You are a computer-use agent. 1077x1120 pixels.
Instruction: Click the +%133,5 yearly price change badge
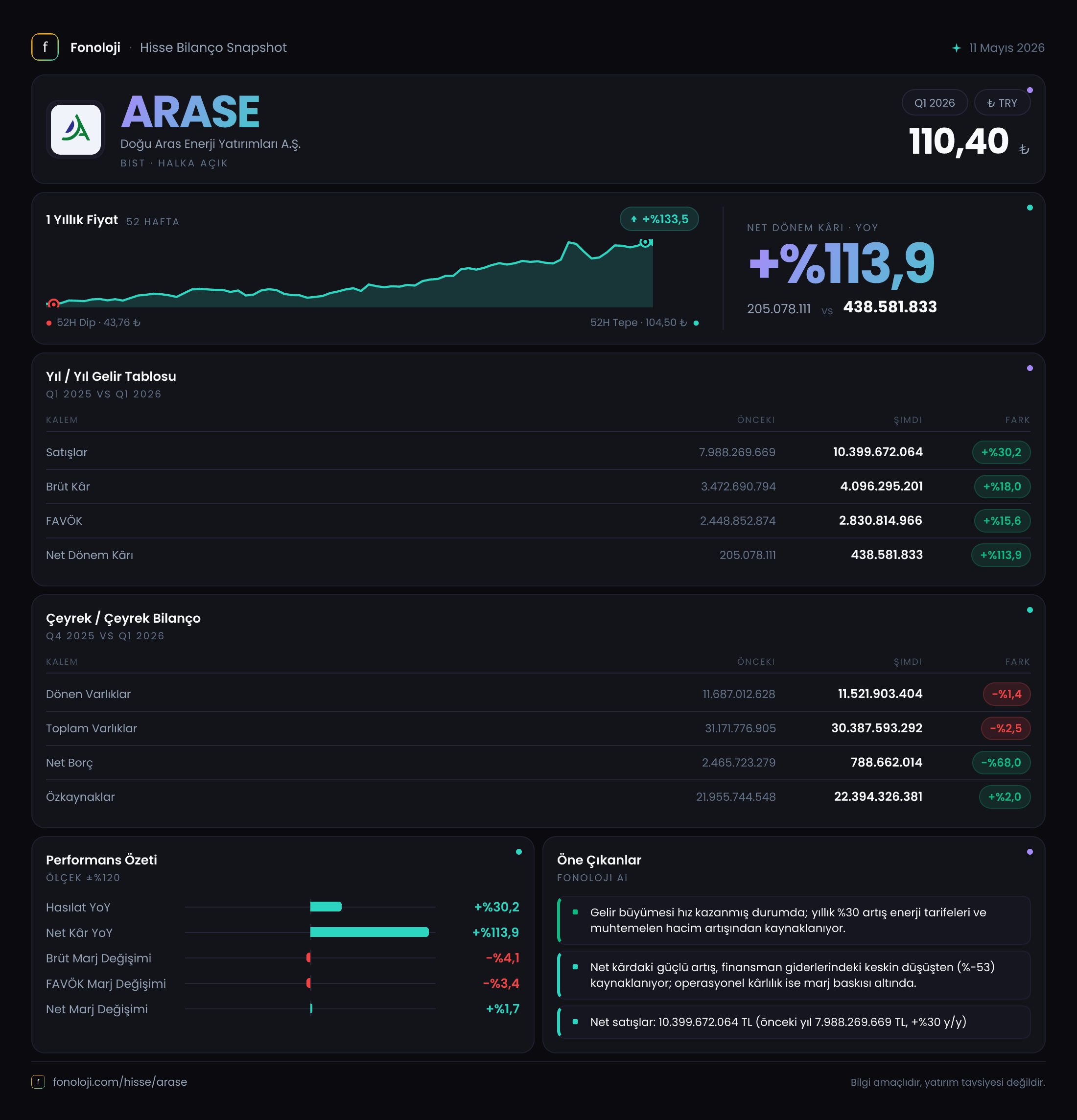(659, 219)
